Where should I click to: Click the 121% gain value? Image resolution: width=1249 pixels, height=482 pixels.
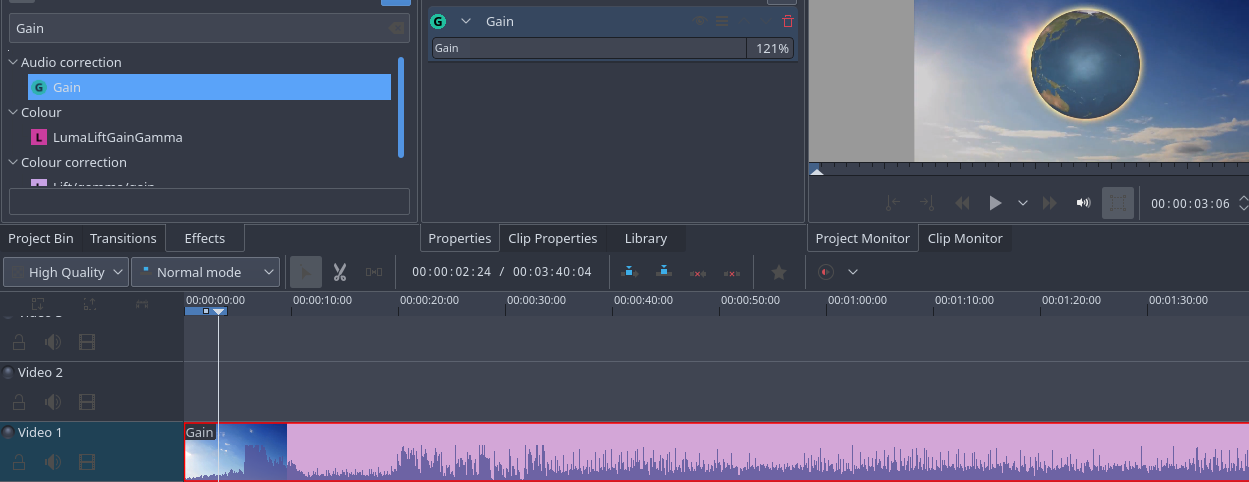point(771,48)
